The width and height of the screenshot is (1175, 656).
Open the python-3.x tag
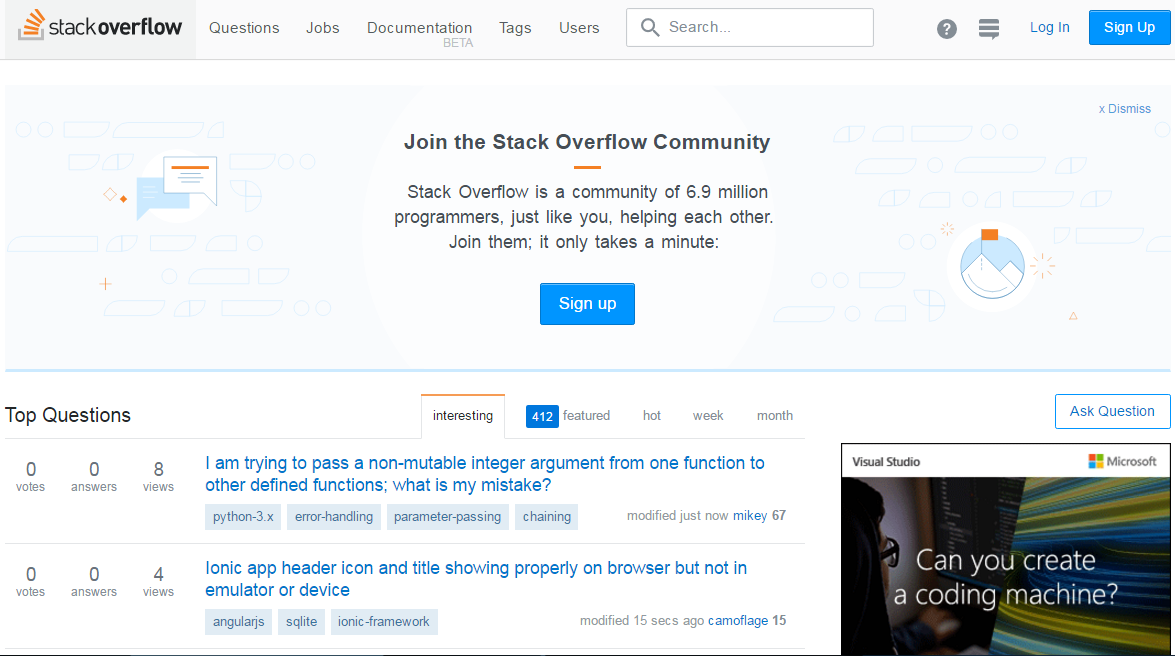coord(243,517)
